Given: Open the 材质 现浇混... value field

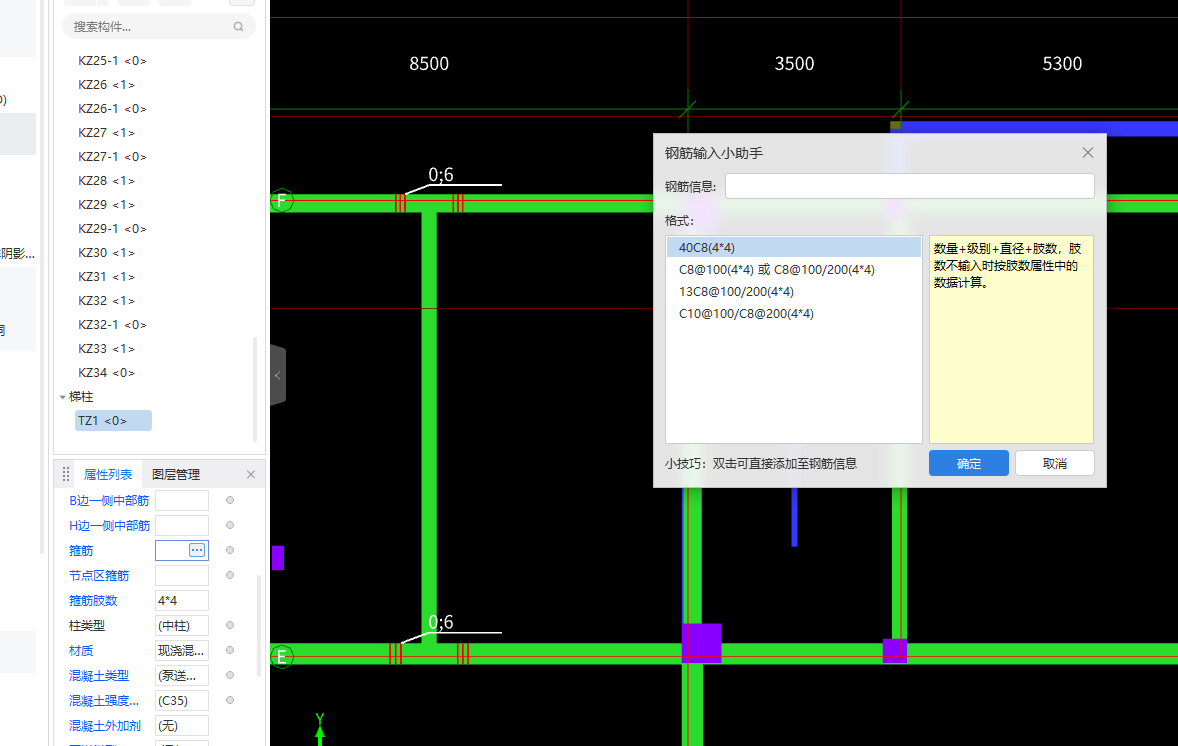Looking at the screenshot, I should point(182,651).
